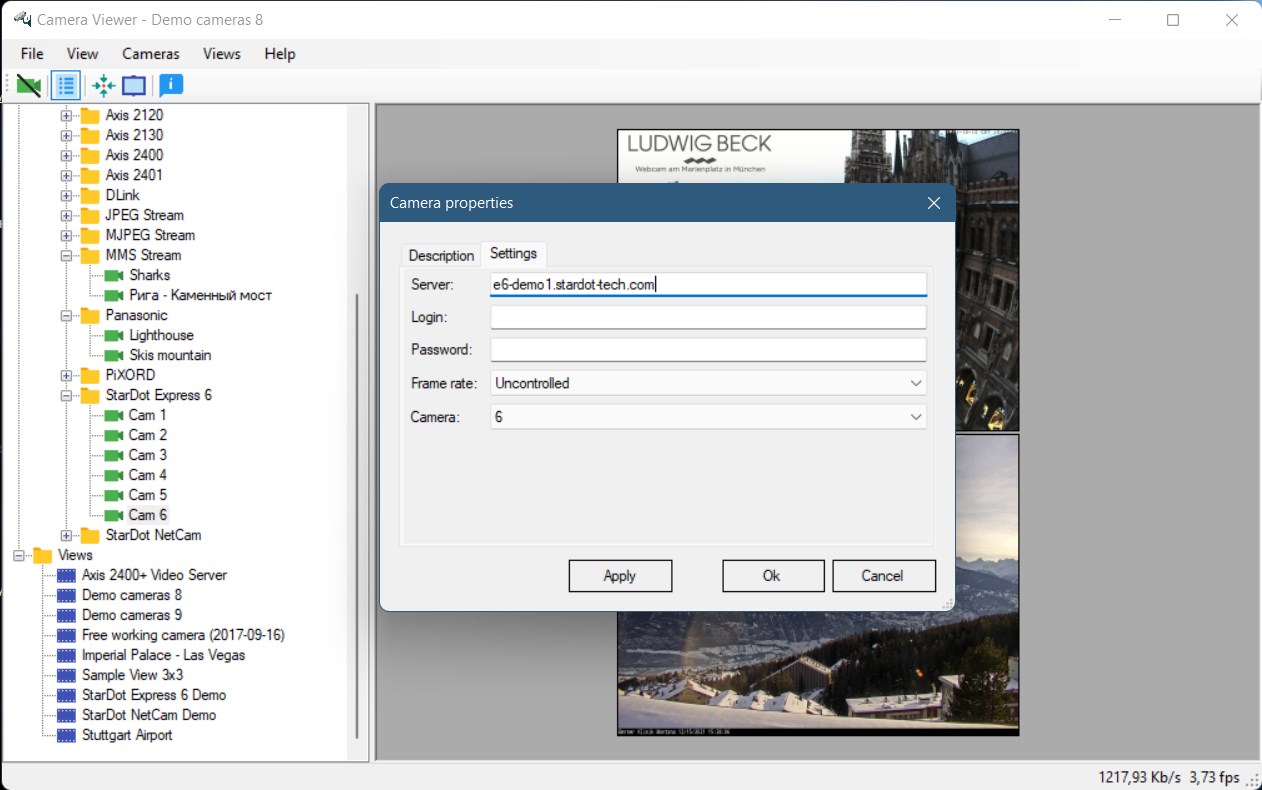Expand the StarDot NetCam folder

[x=67, y=535]
